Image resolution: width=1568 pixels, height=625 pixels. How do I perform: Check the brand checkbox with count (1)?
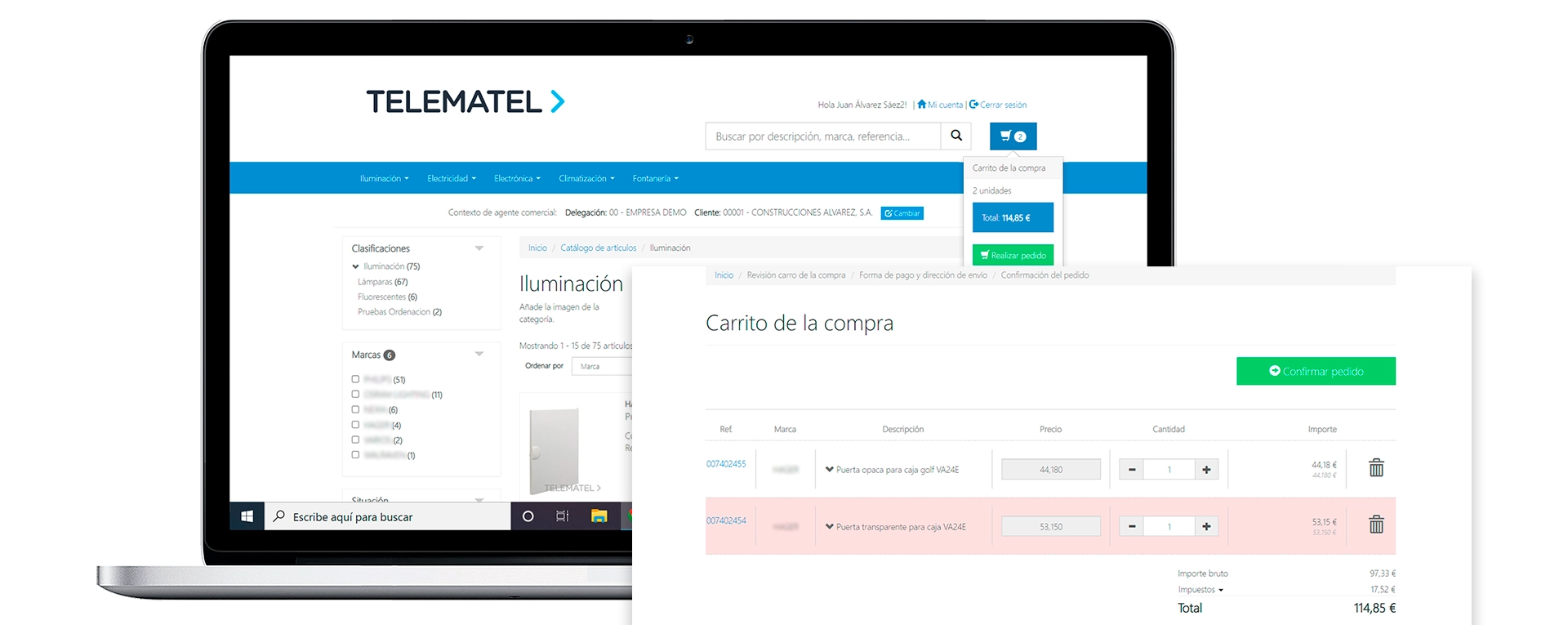(355, 454)
